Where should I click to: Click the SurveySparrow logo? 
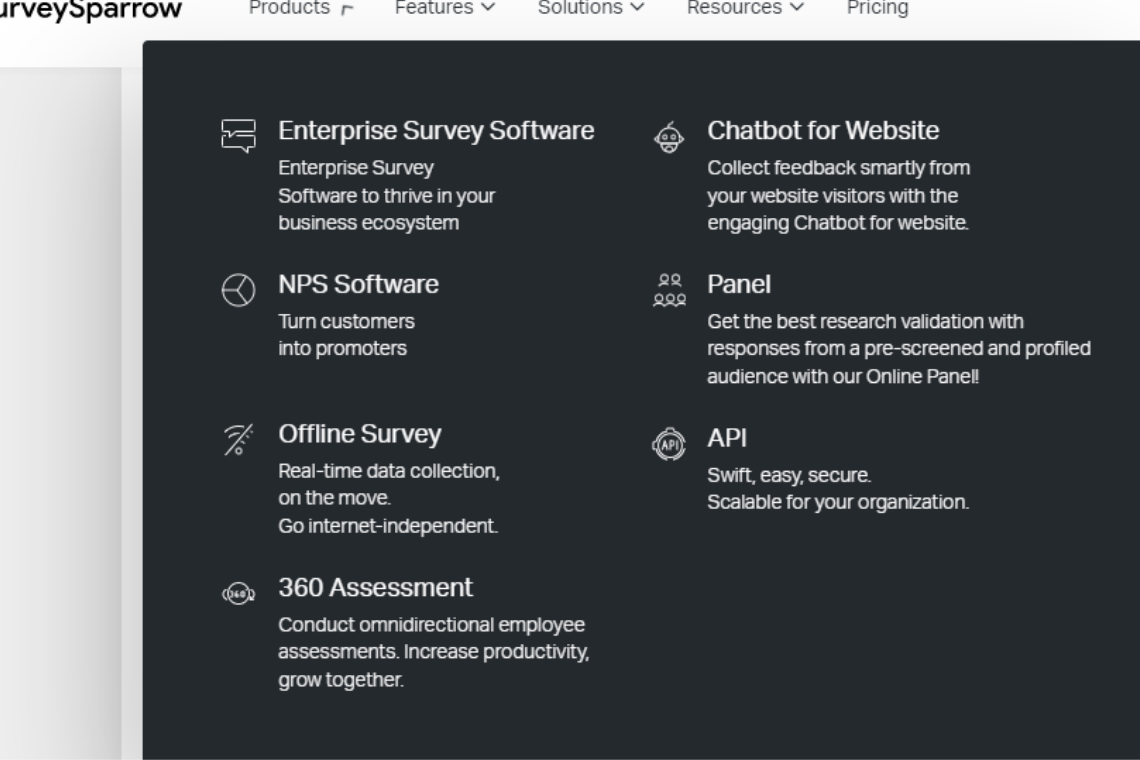click(91, 9)
